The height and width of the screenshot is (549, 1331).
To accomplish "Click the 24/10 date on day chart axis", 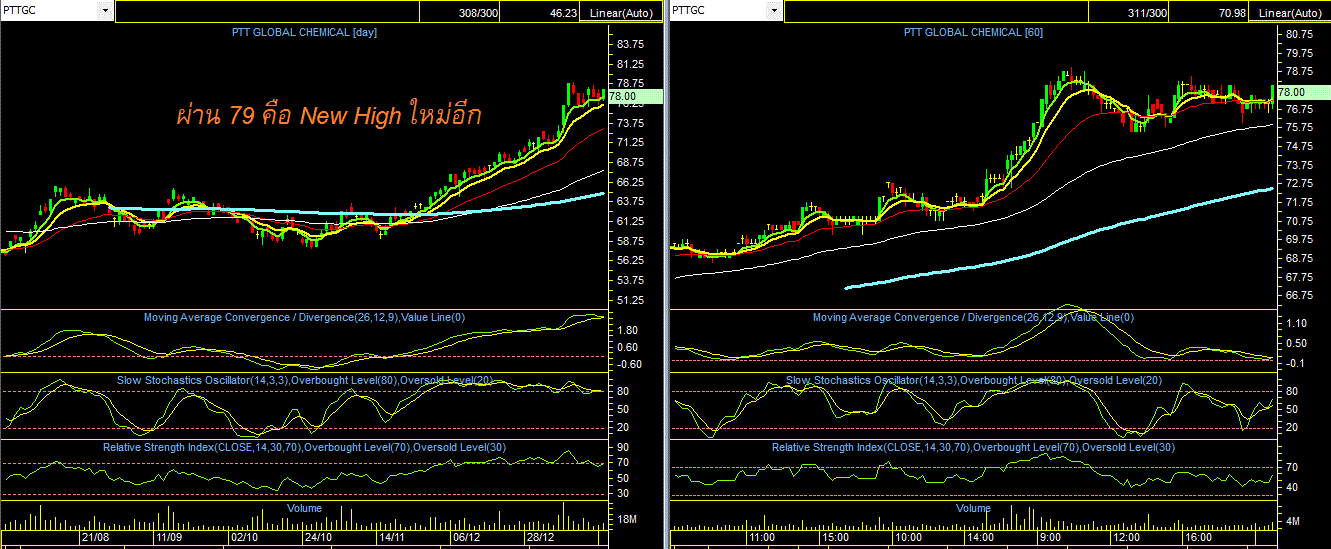I will [317, 537].
